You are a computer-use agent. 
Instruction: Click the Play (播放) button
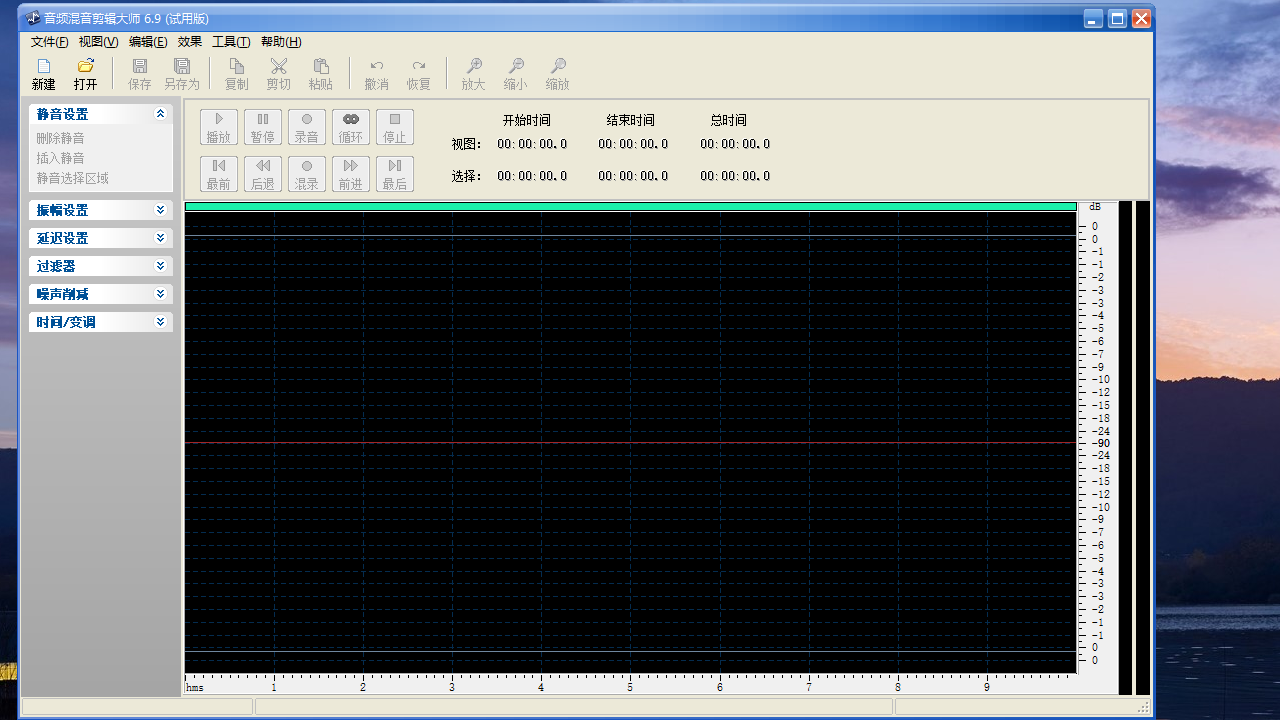[x=219, y=127]
